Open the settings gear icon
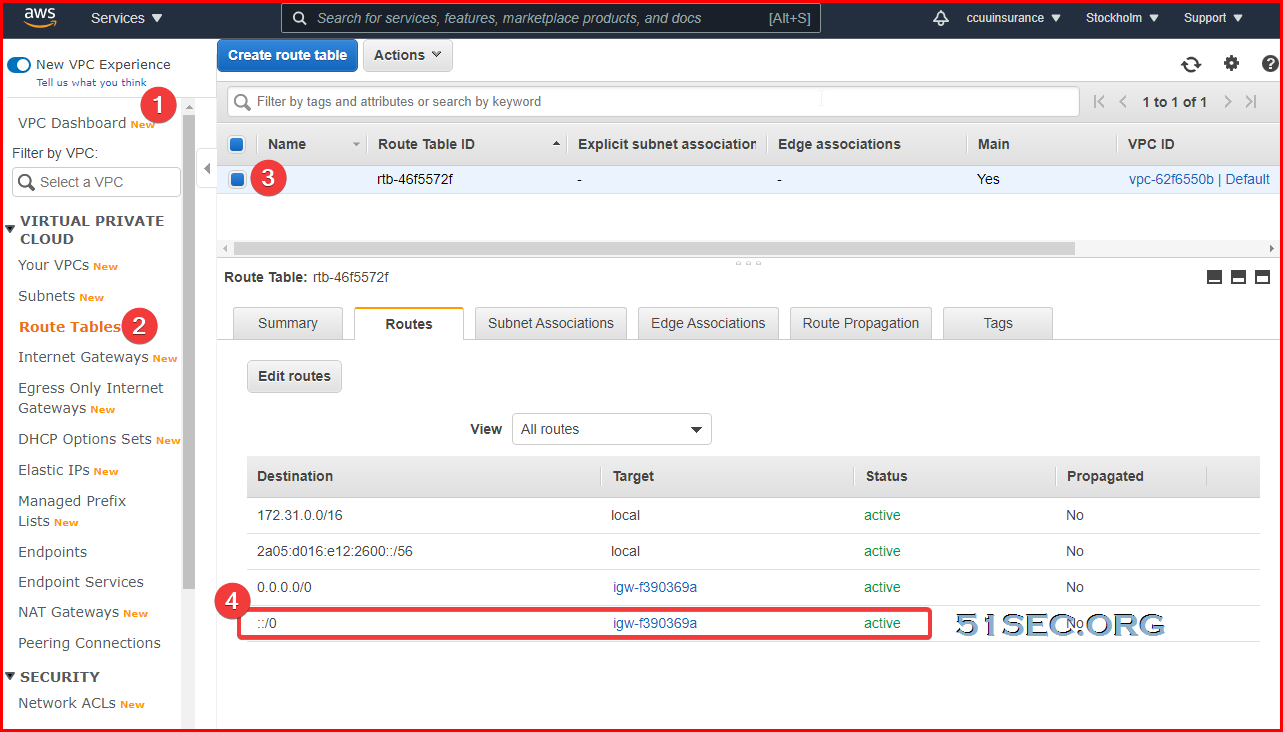Image resolution: width=1283 pixels, height=732 pixels. point(1231,64)
